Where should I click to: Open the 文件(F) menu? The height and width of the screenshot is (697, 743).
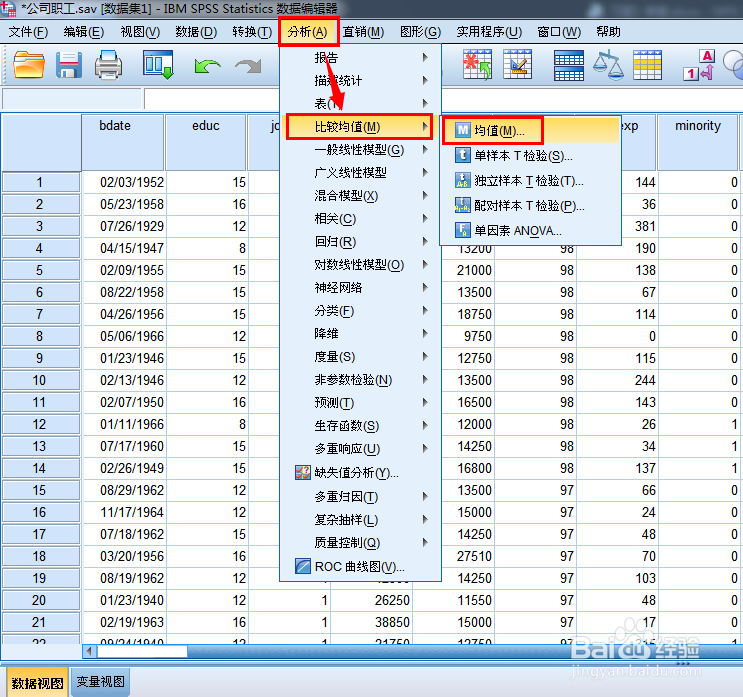[x=28, y=32]
